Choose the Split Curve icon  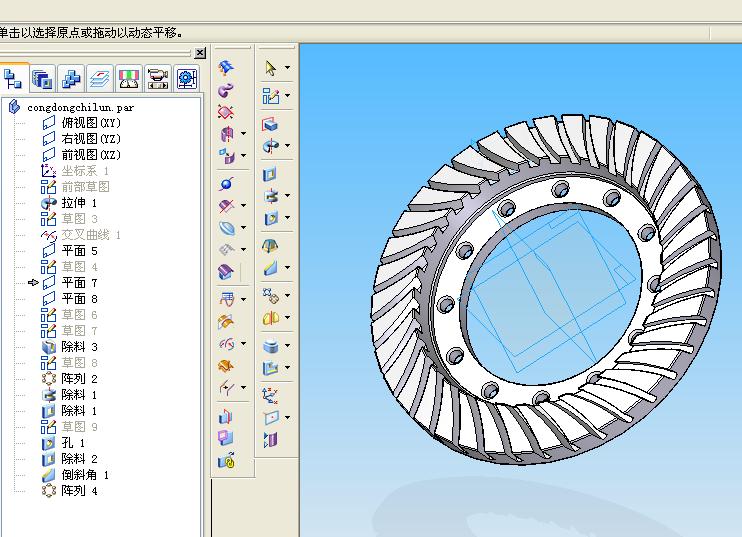tap(227, 388)
